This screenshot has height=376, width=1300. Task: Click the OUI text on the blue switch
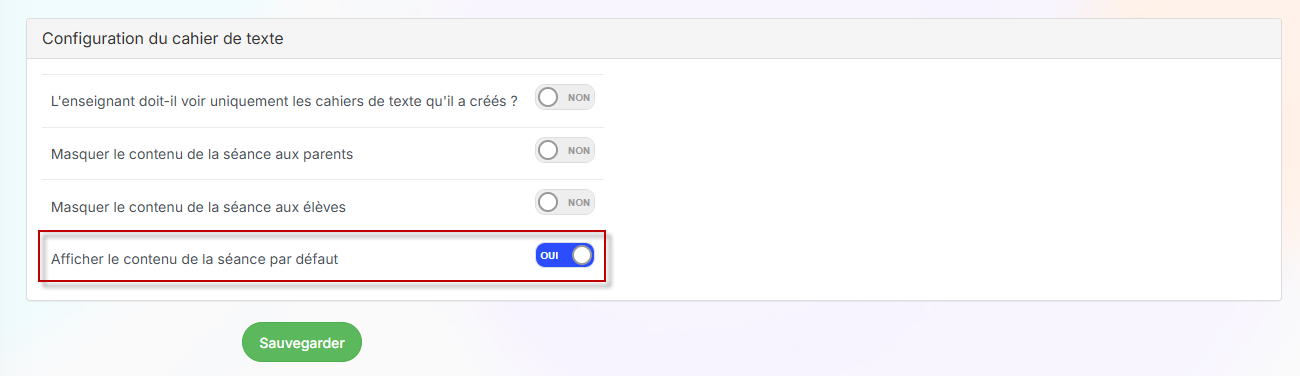(549, 256)
